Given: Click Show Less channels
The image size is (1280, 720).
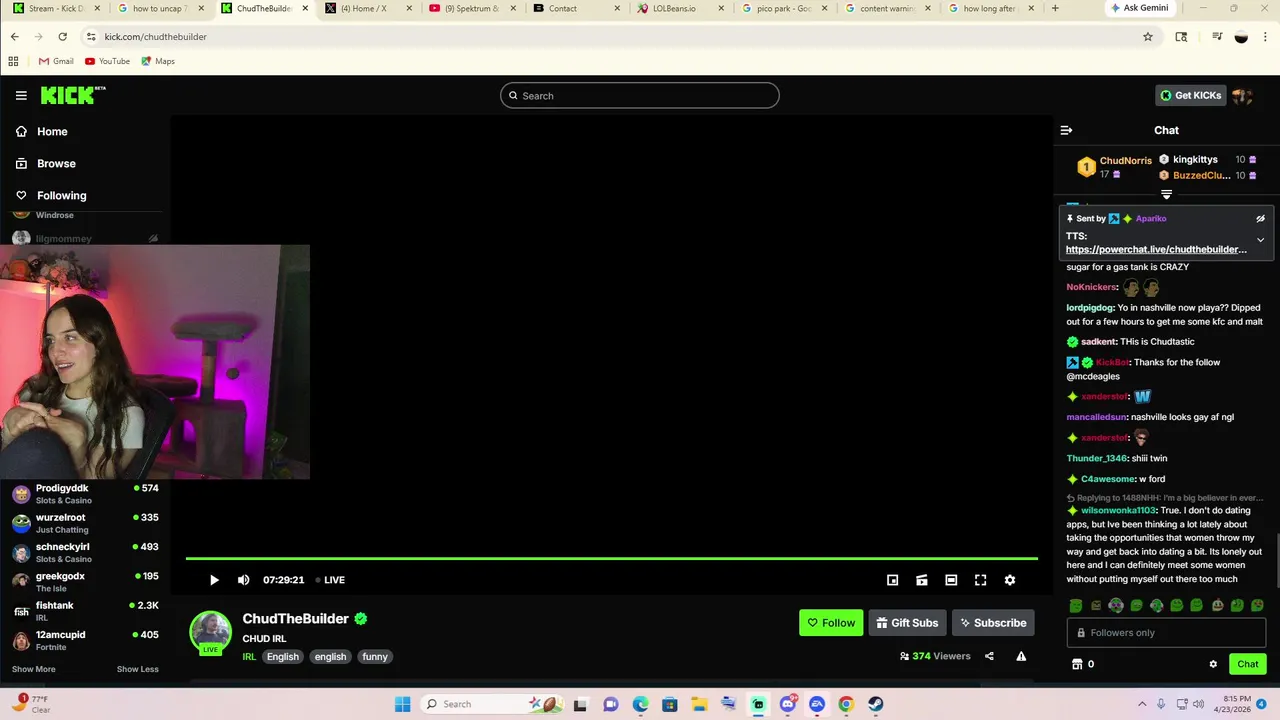Looking at the screenshot, I should pos(138,669).
